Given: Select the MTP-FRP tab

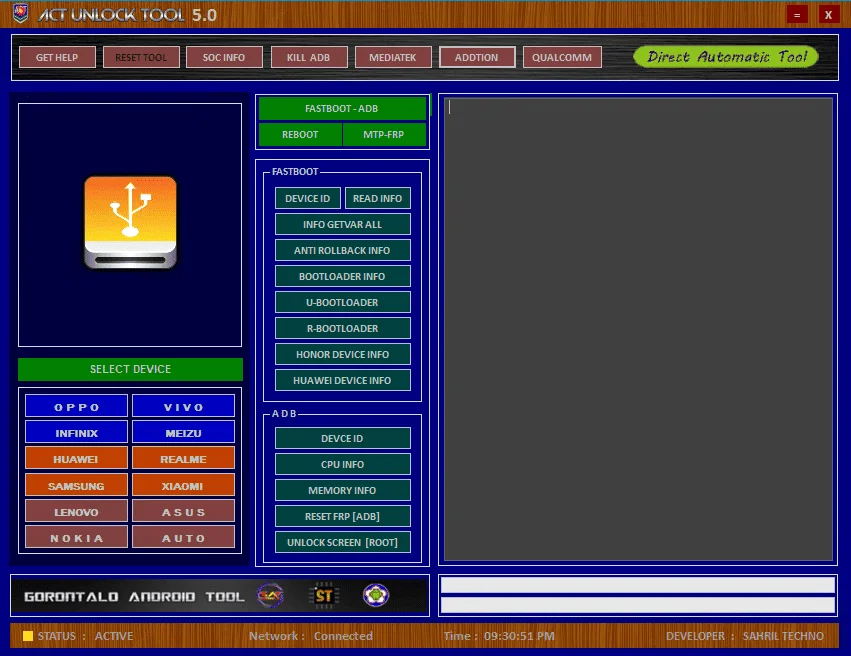Looking at the screenshot, I should click(x=384, y=135).
